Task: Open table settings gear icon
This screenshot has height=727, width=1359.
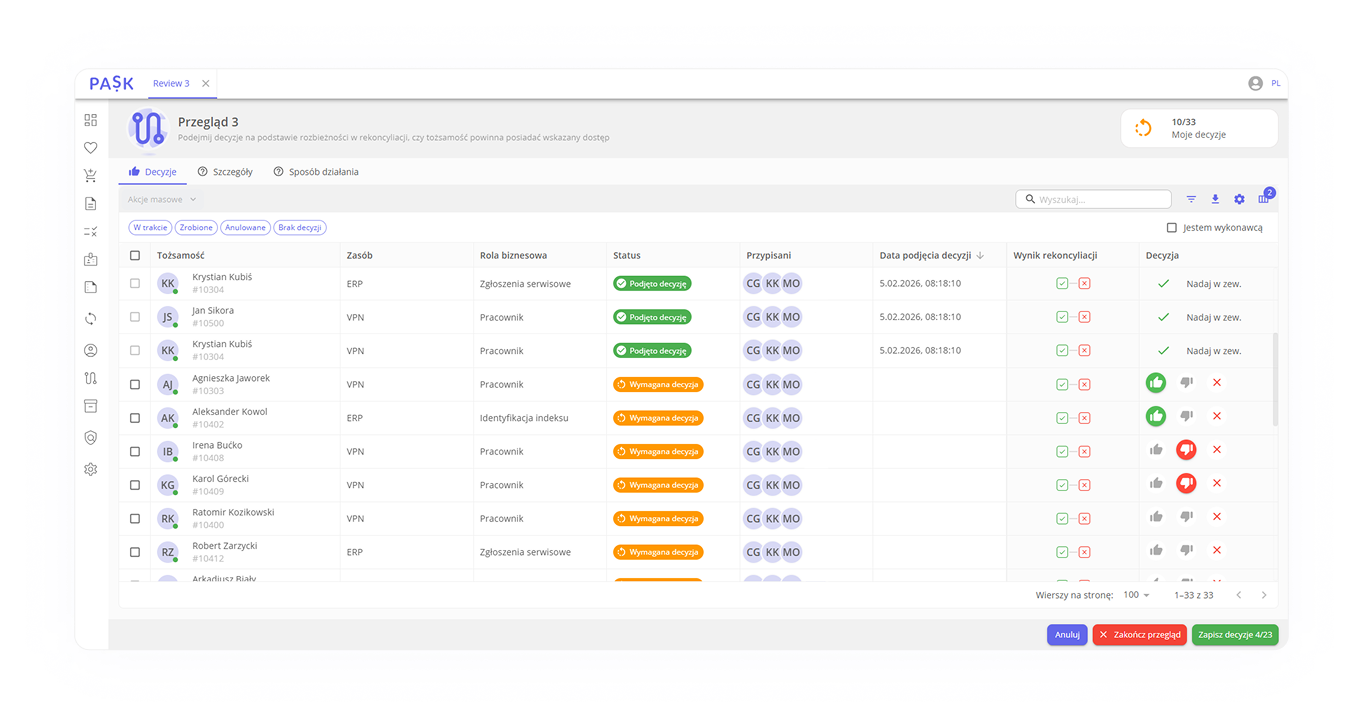Action: [1239, 199]
